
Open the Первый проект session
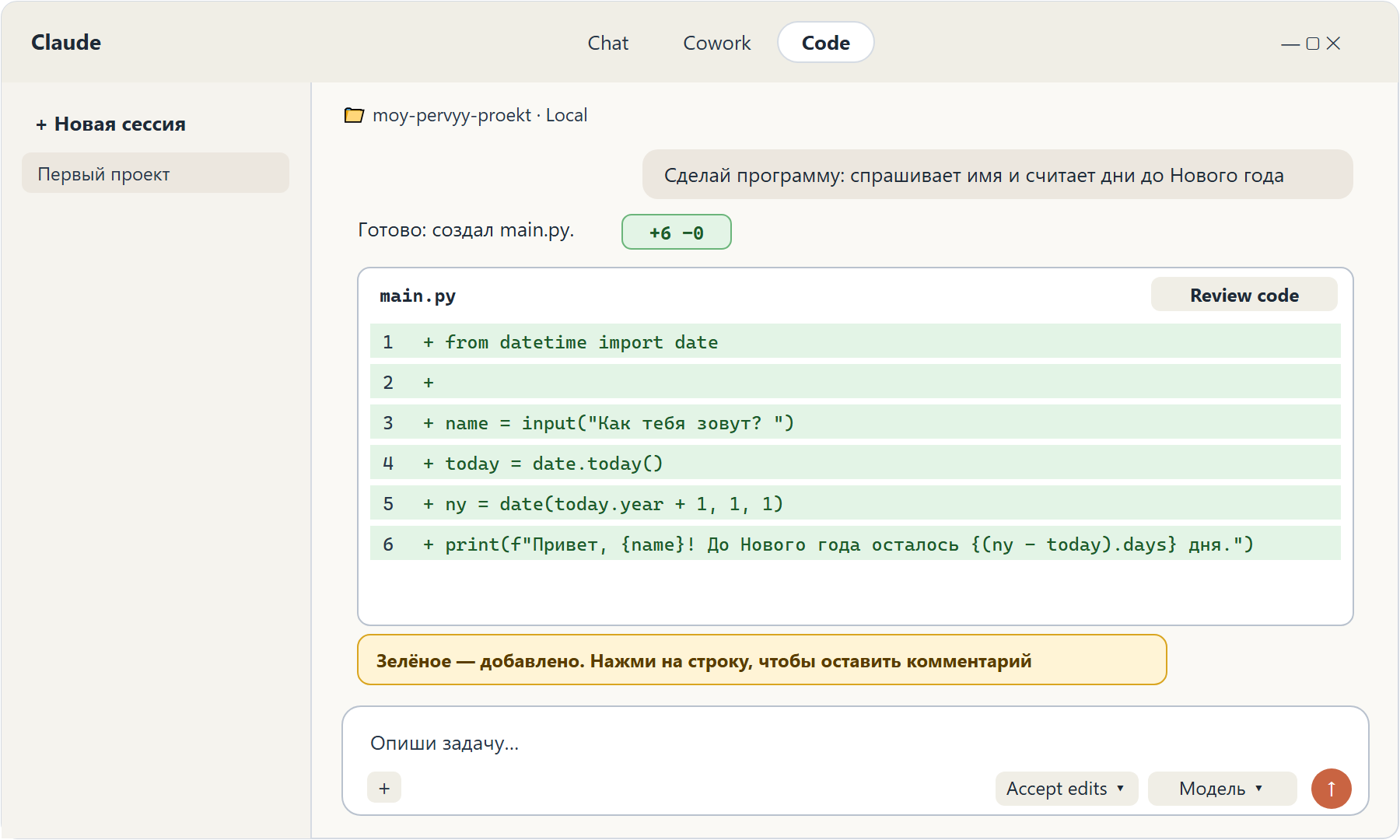click(156, 173)
